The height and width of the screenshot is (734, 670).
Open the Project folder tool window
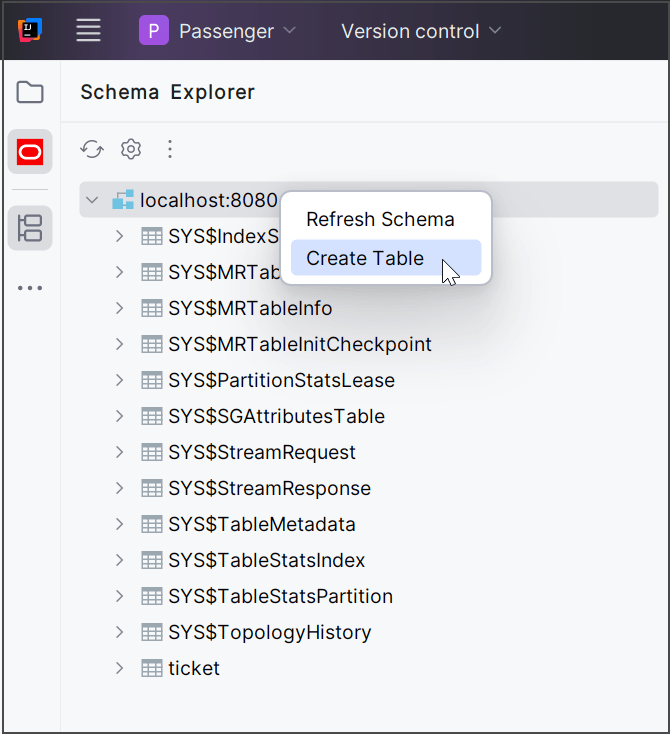[x=30, y=93]
